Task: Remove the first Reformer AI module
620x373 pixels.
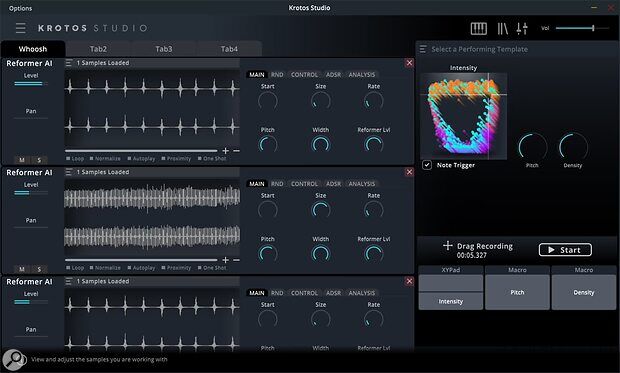Action: tap(409, 63)
